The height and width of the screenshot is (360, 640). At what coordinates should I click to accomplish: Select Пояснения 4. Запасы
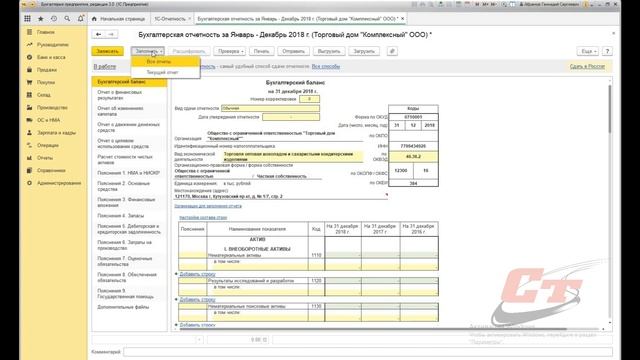point(129,216)
